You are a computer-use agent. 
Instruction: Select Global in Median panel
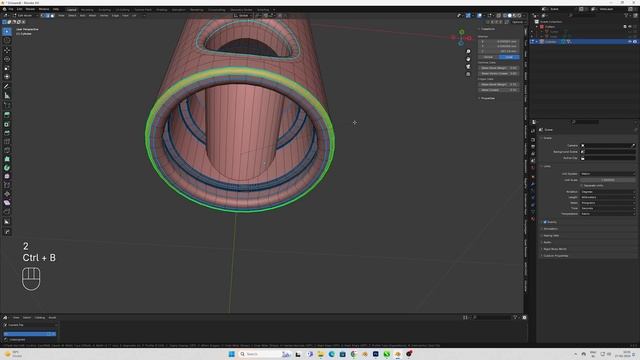[488, 57]
